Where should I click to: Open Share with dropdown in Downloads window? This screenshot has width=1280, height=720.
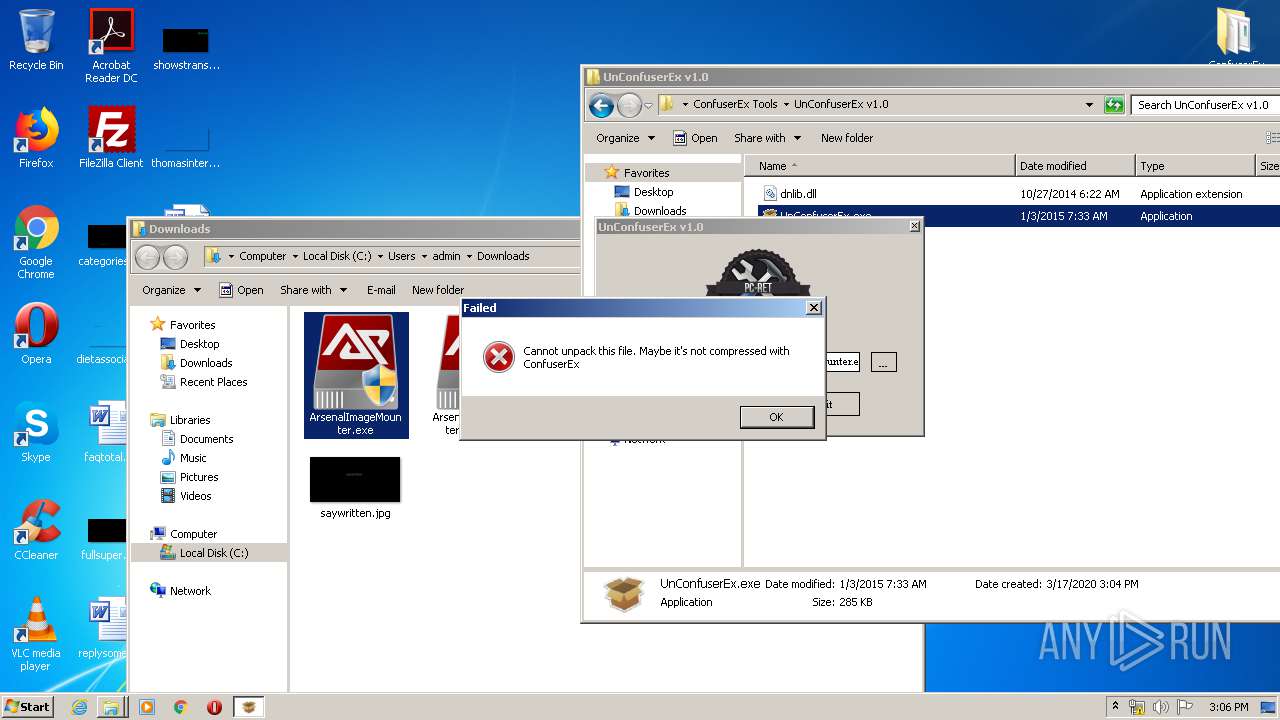tap(313, 290)
